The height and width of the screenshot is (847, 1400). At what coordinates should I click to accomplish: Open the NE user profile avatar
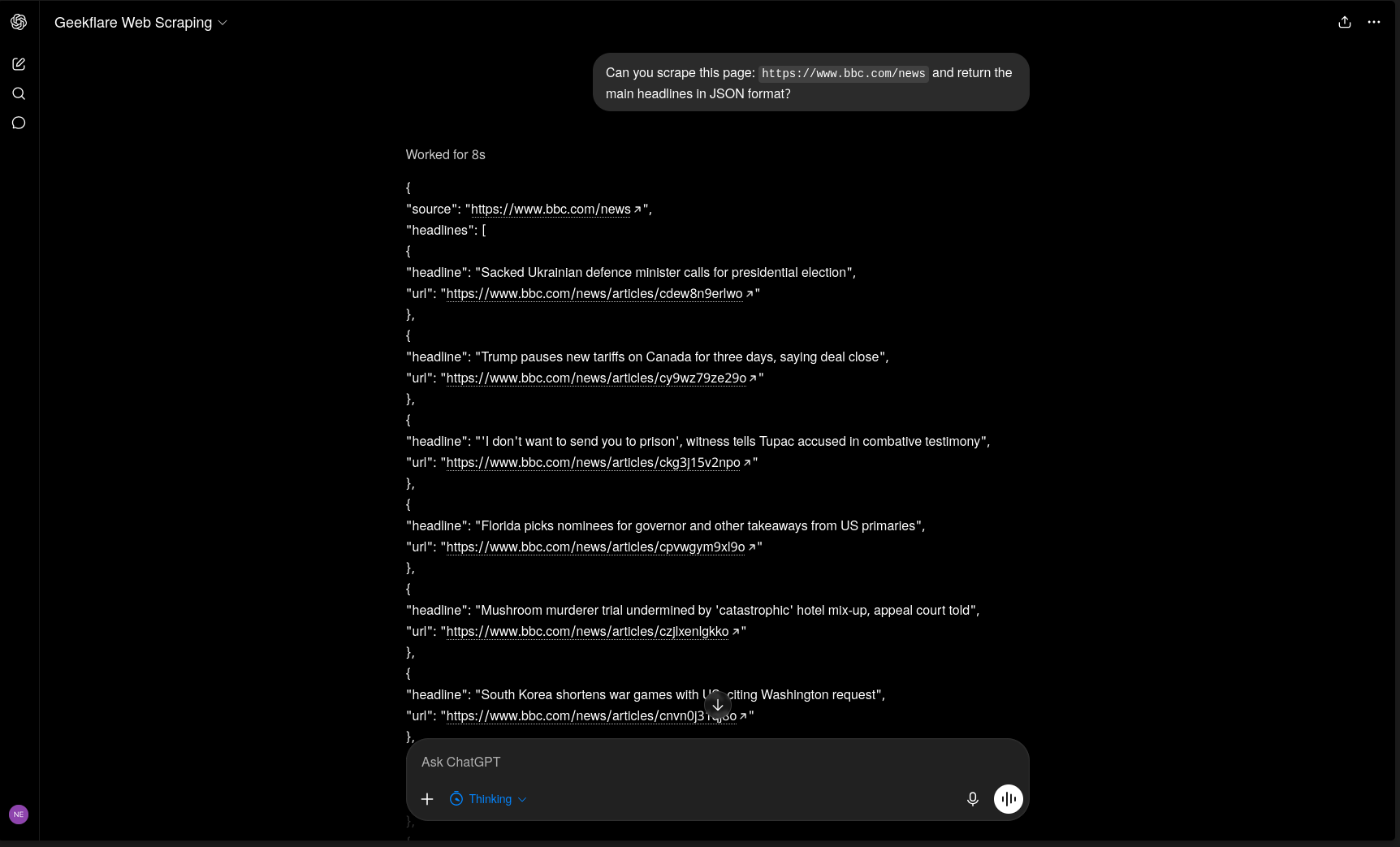(19, 815)
